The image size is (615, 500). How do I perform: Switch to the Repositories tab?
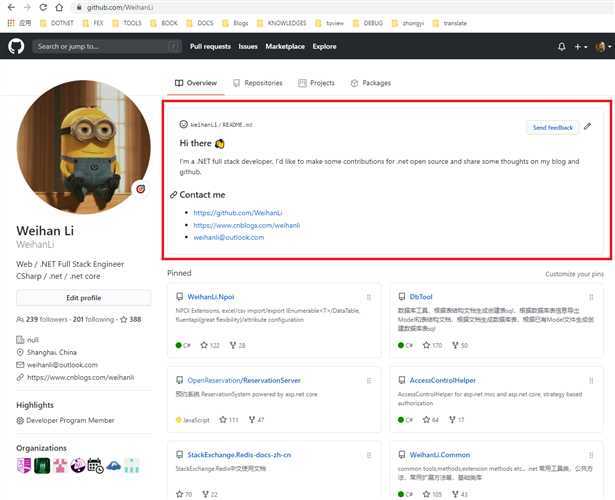click(258, 83)
